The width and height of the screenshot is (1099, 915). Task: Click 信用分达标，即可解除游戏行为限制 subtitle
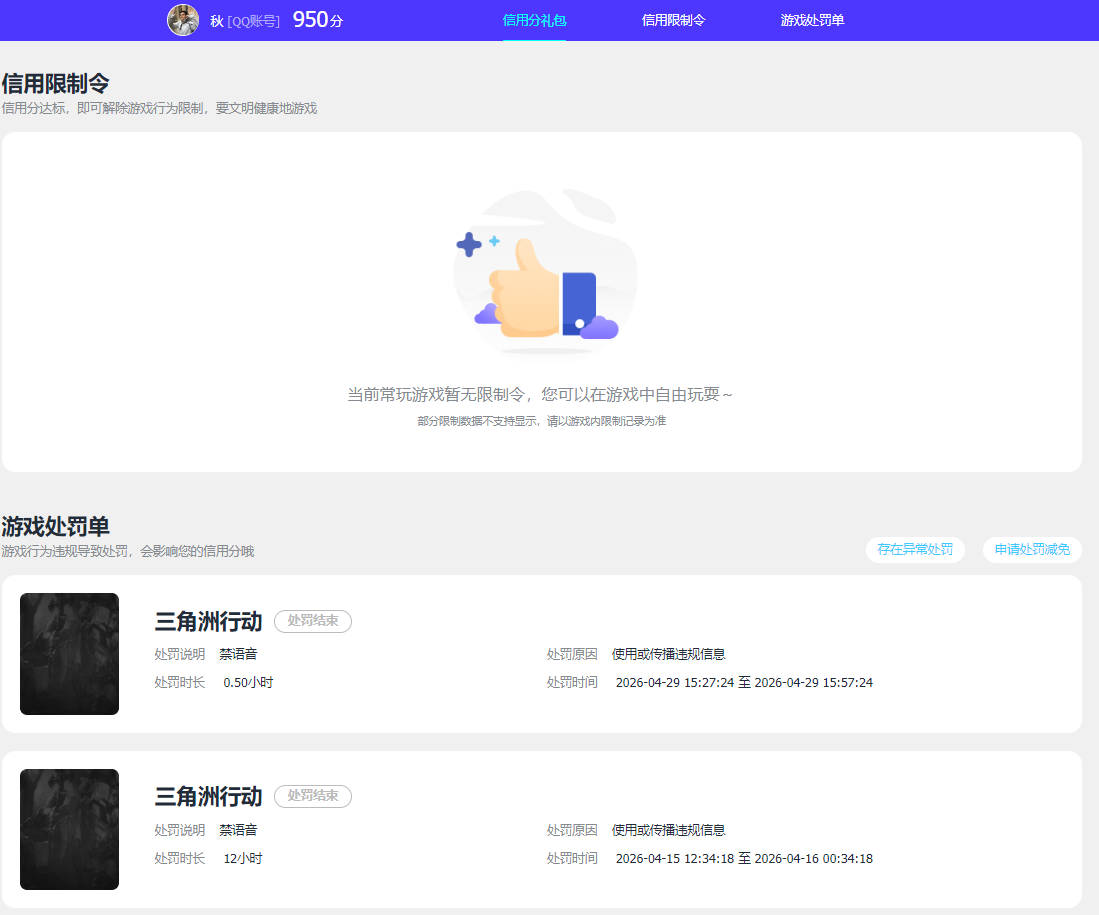pyautogui.click(x=159, y=108)
